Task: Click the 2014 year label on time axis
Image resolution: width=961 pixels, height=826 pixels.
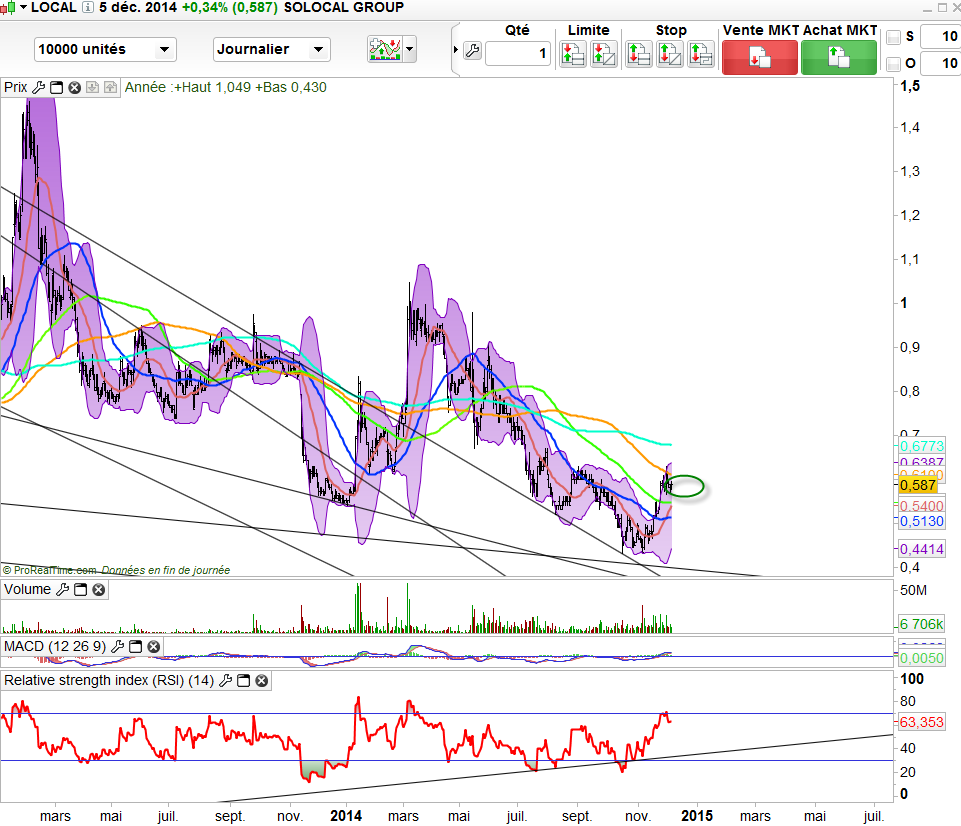Action: 346,816
